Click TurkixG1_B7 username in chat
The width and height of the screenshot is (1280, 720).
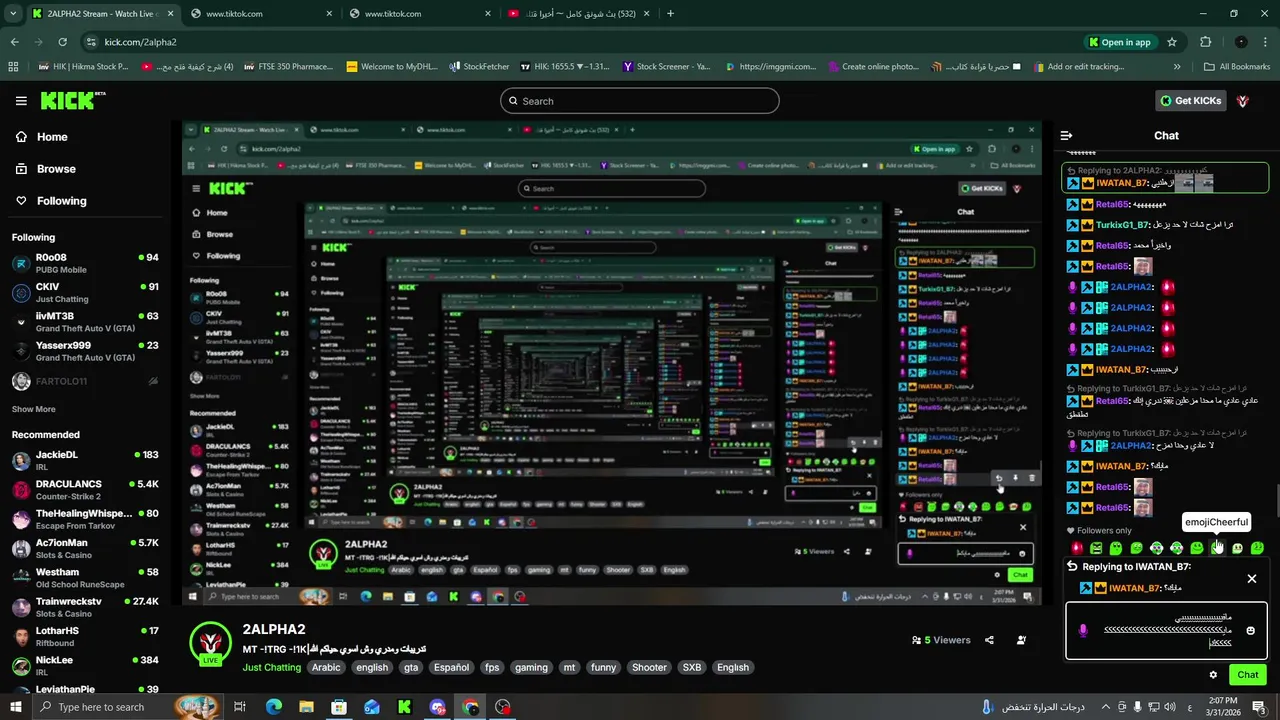[1122, 225]
